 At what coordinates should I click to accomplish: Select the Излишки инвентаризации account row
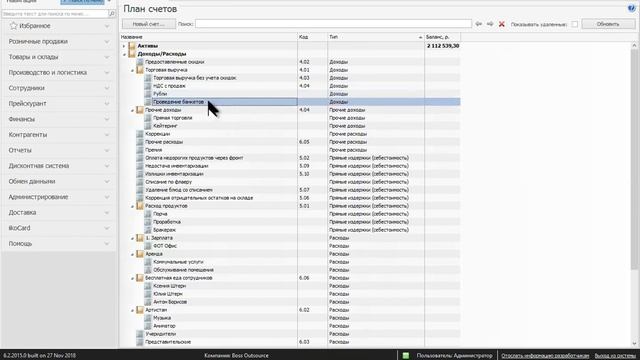(x=290, y=174)
